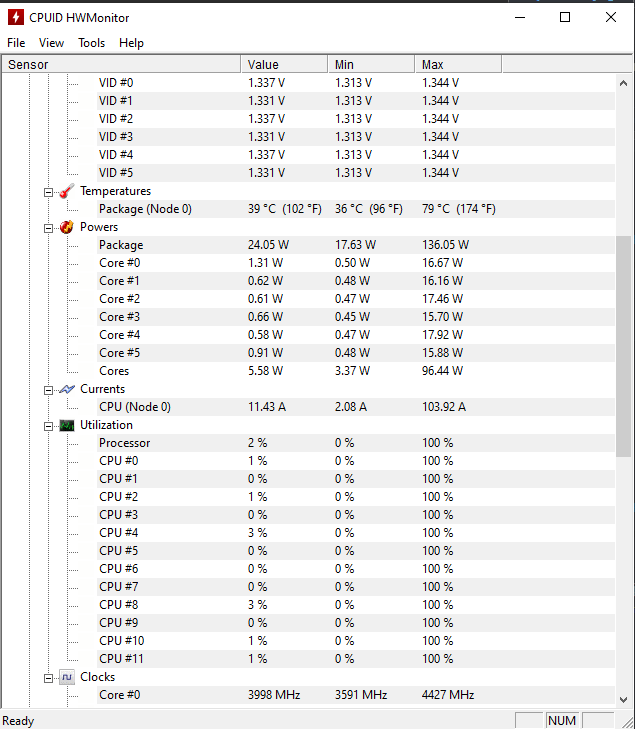Click the Max column header
The image size is (635, 729).
click(x=458, y=64)
